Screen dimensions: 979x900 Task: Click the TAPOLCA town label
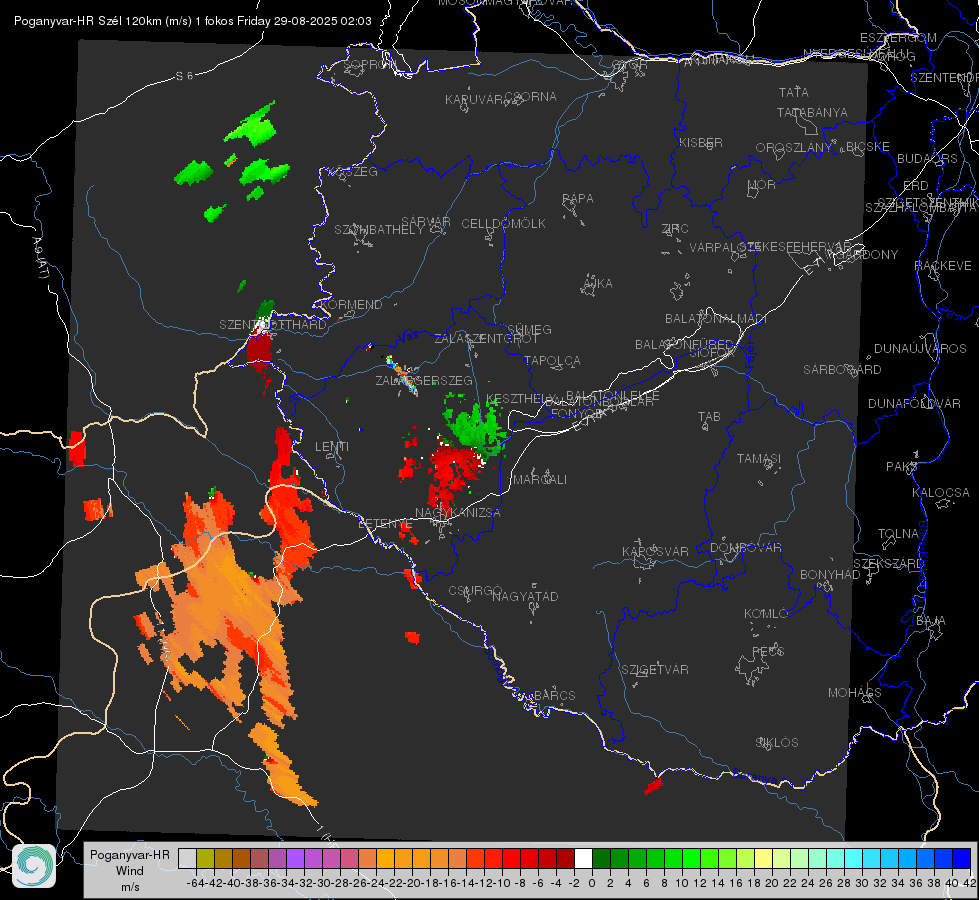coord(553,360)
